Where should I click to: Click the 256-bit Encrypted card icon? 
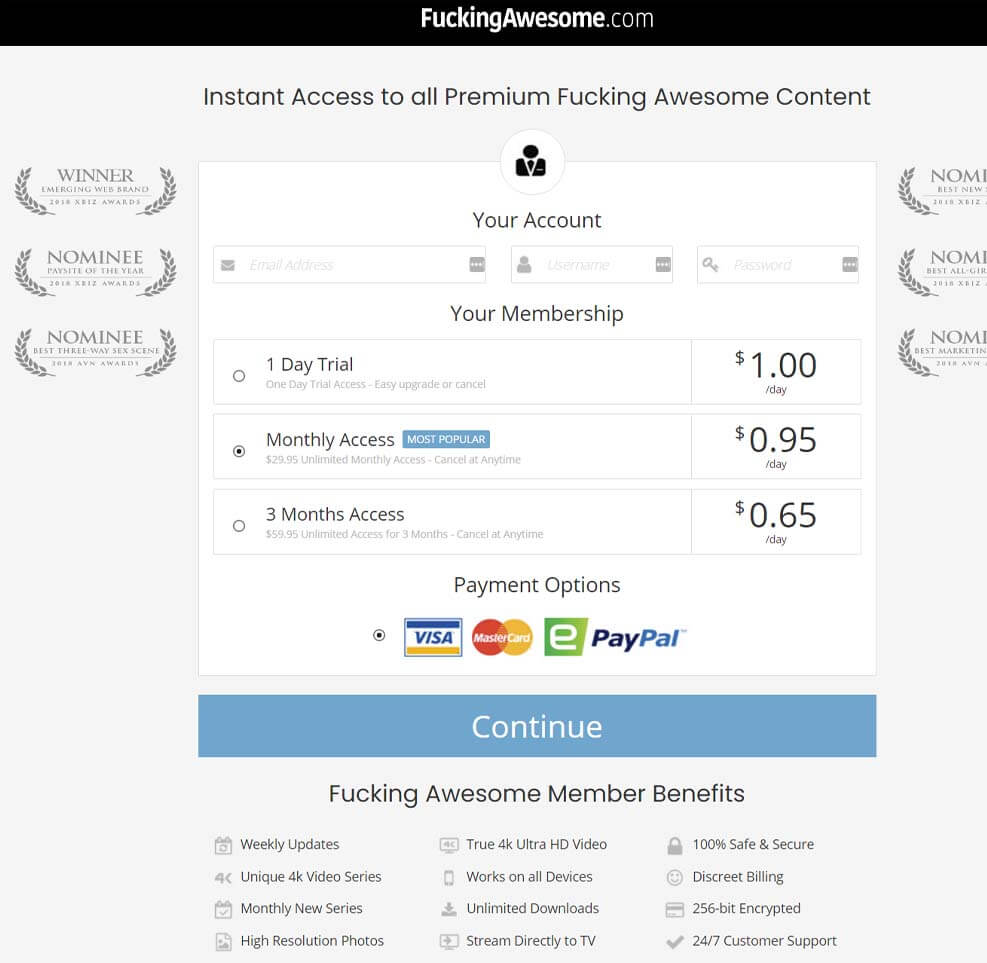(675, 910)
